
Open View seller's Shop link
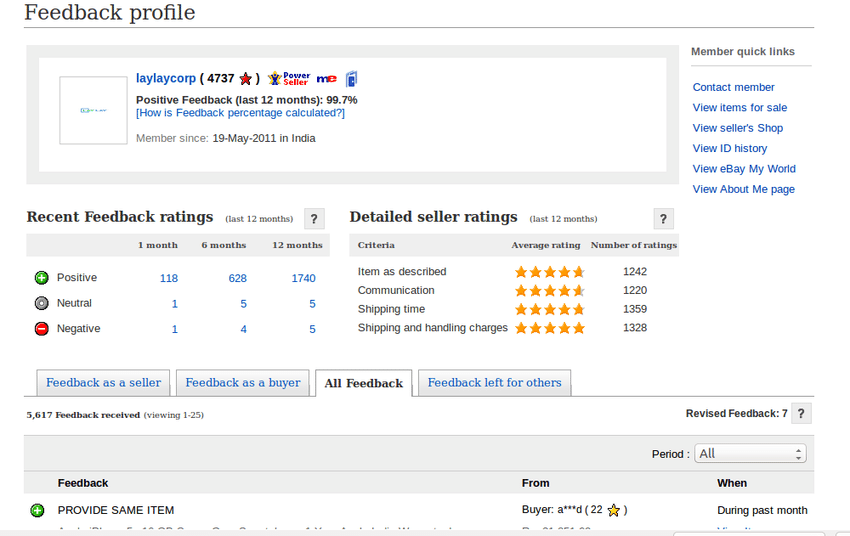(738, 128)
